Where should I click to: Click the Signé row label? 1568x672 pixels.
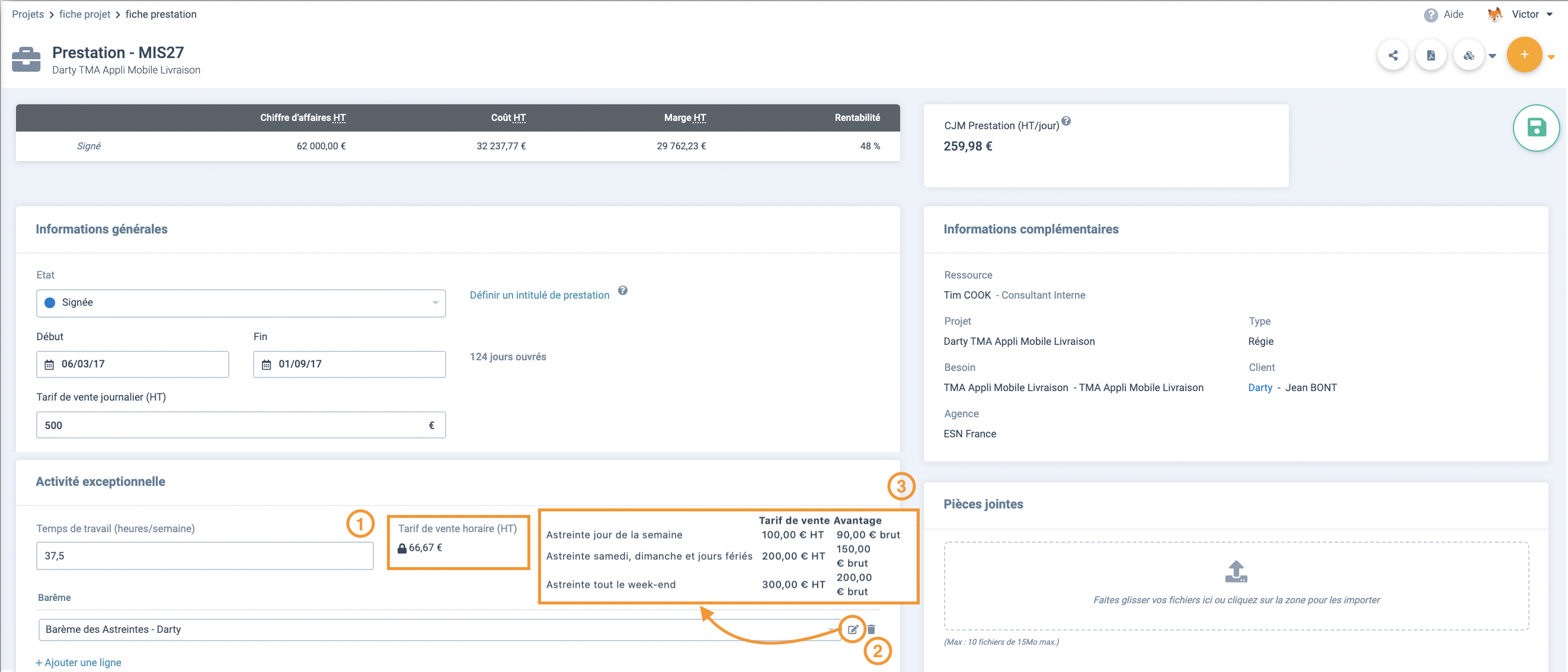(x=89, y=146)
